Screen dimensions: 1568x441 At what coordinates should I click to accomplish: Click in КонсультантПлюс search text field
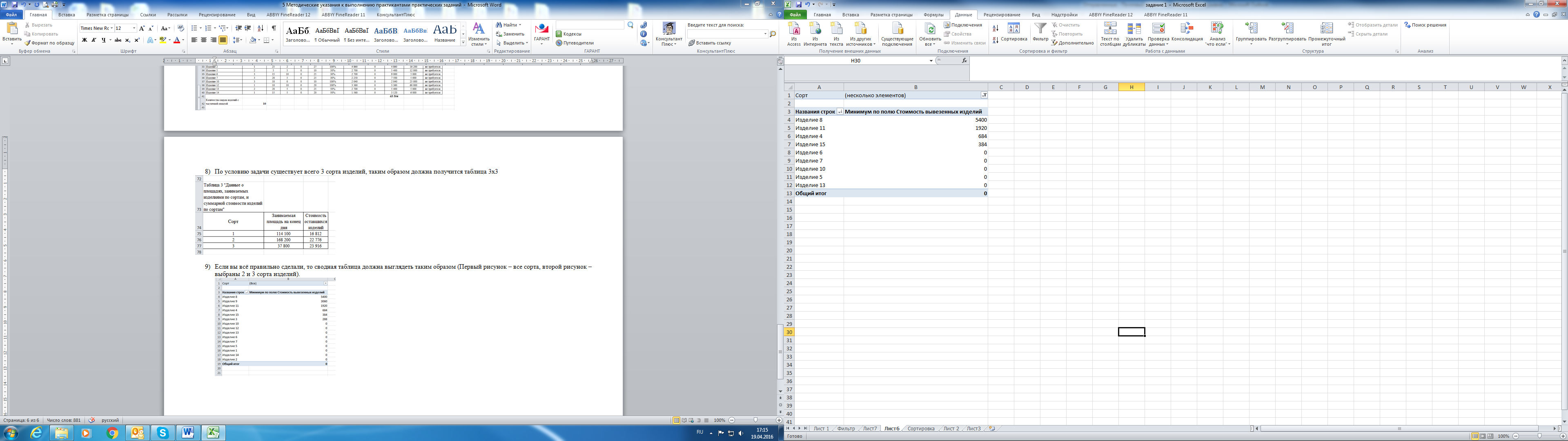point(727,34)
